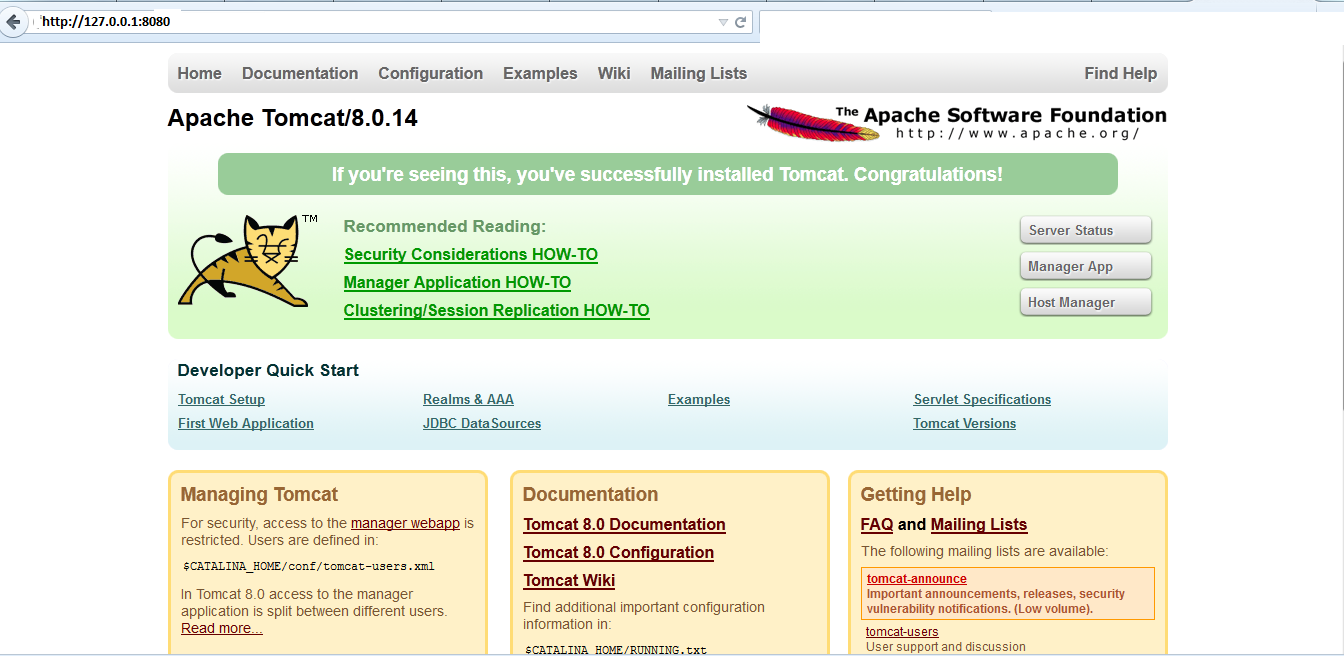
Task: Go to the Configuration nav item
Action: (430, 74)
